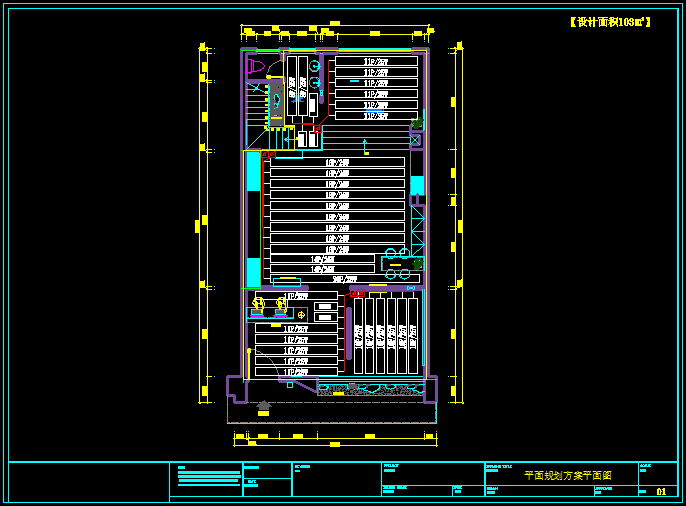Select the drawing title 平面规划方案平面图
Image resolution: width=686 pixels, height=506 pixels.
coord(567,476)
